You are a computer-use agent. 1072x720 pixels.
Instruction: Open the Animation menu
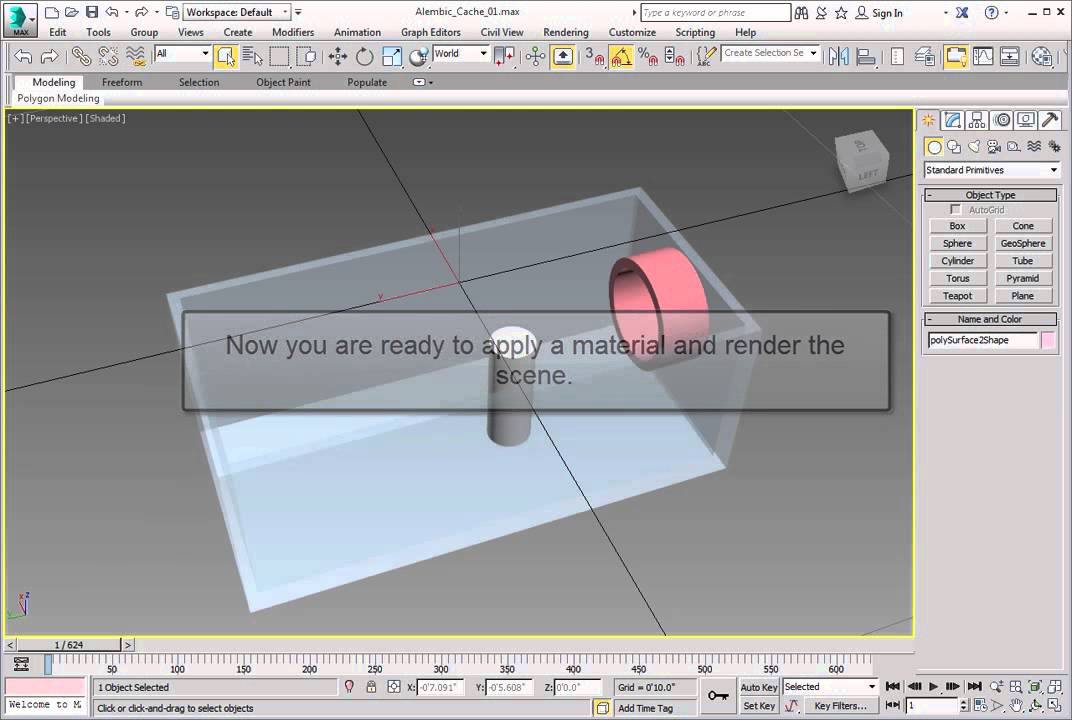[x=357, y=32]
